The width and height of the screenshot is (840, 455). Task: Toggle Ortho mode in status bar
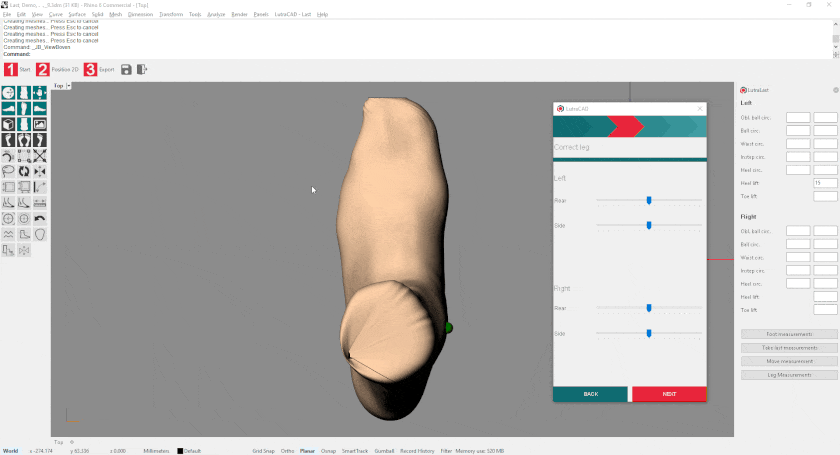click(287, 451)
